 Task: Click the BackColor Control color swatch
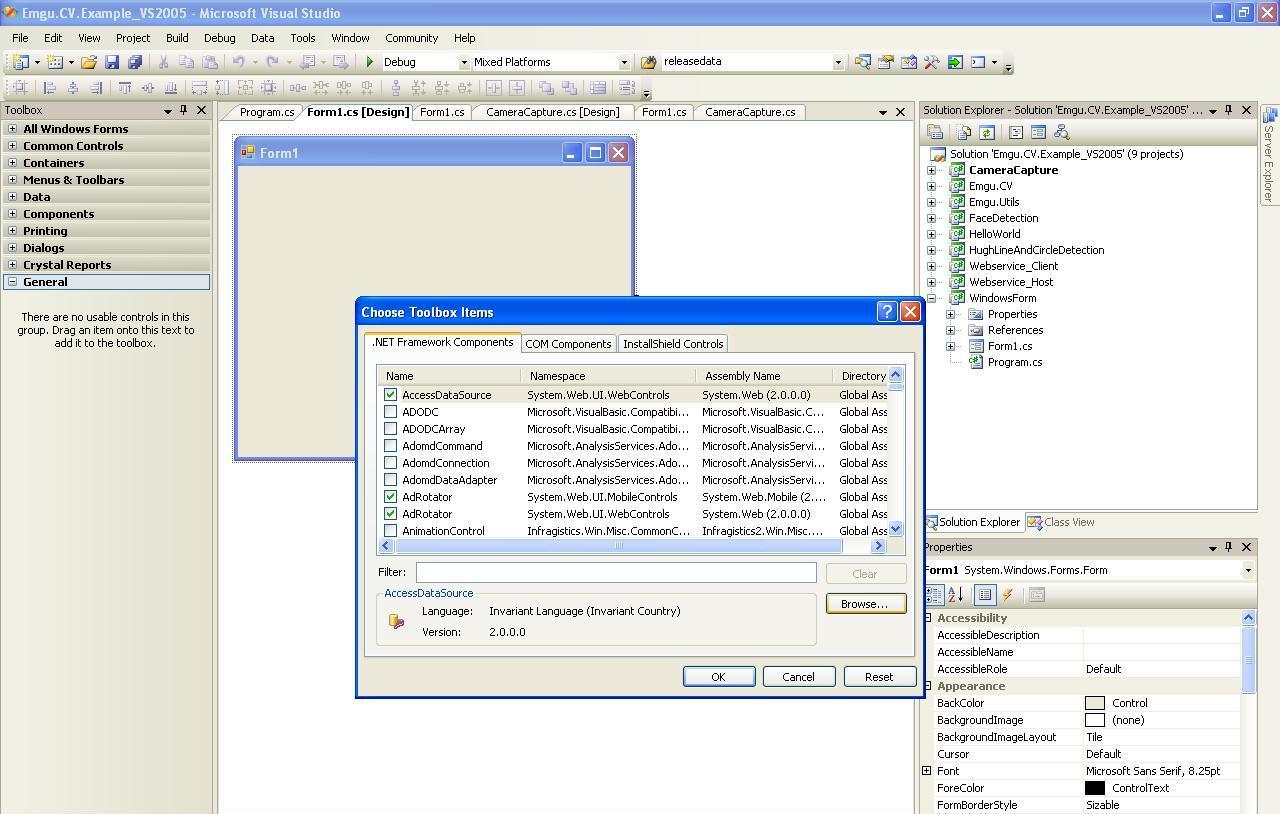tap(1095, 703)
